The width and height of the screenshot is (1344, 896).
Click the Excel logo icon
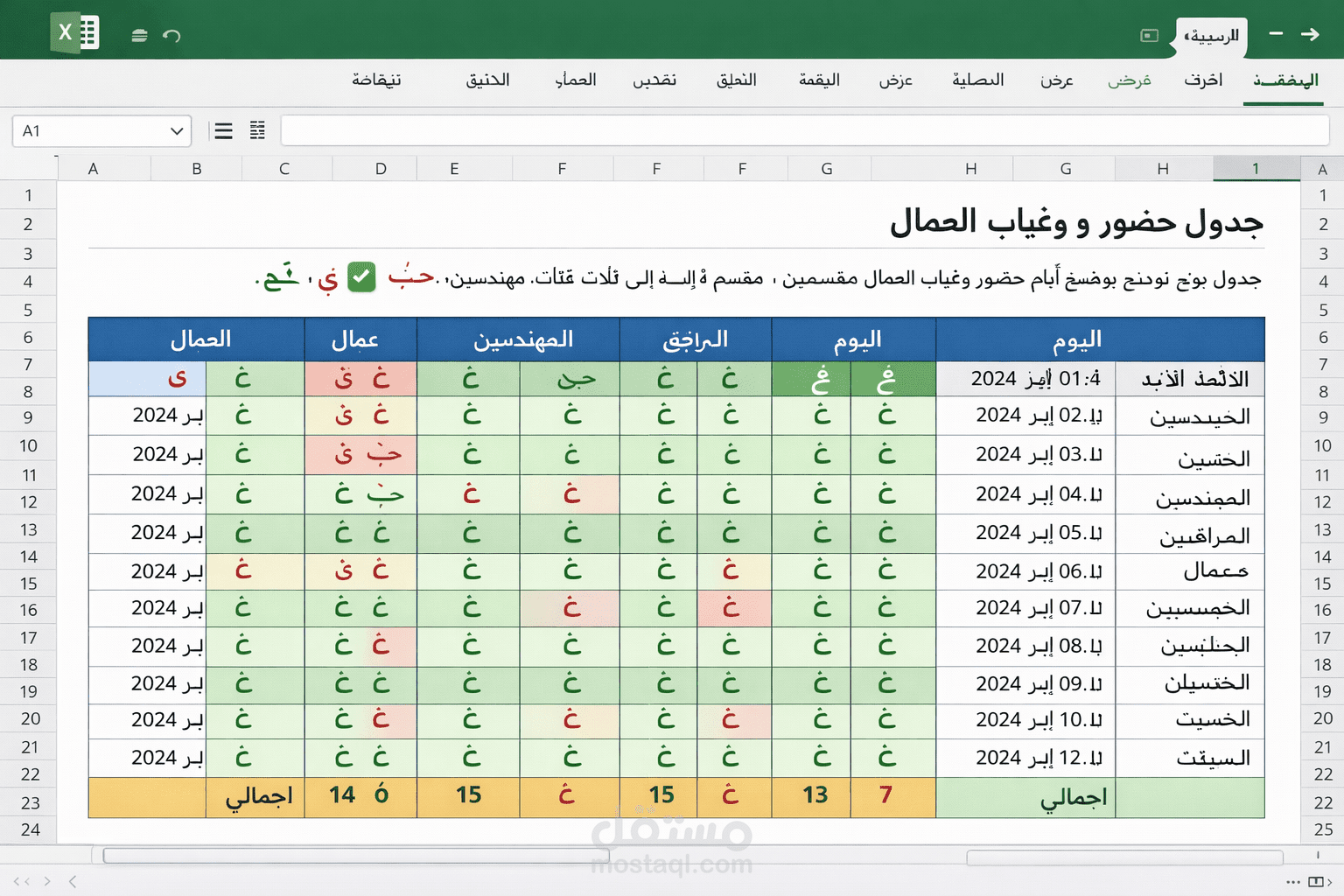75,33
